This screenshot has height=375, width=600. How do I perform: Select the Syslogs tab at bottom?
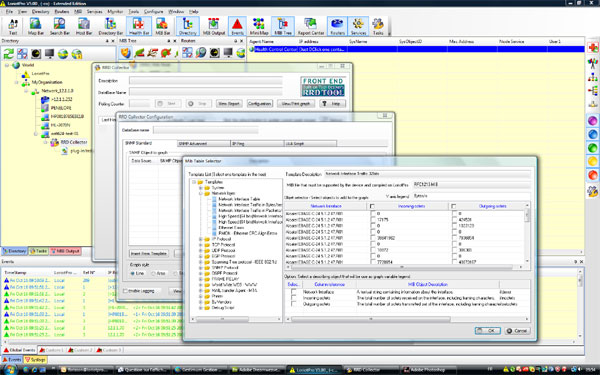point(36,360)
